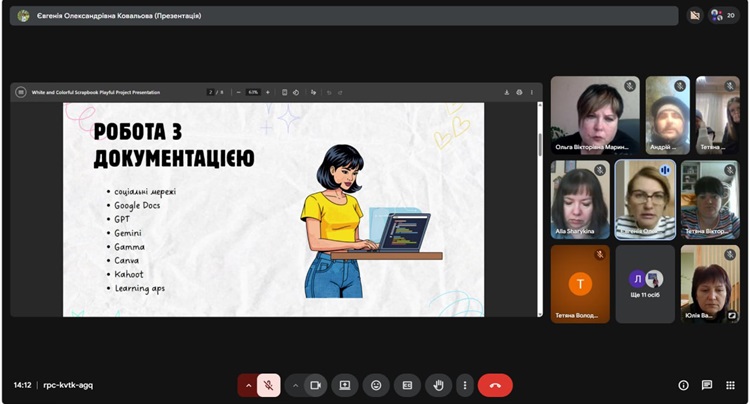Open meeting details info icon
The height and width of the screenshot is (404, 750).
coord(684,385)
